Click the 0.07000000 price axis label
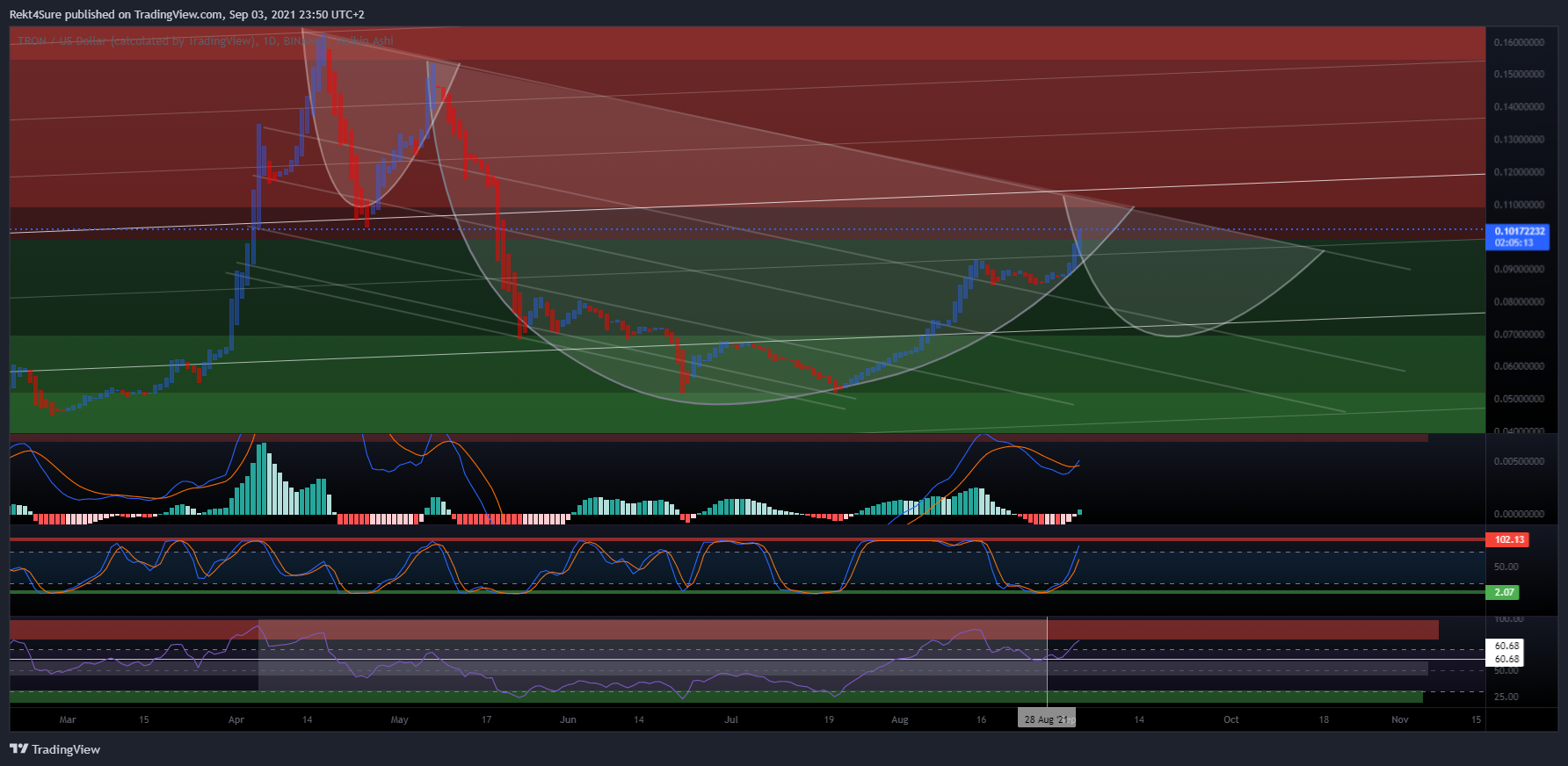 1519,335
